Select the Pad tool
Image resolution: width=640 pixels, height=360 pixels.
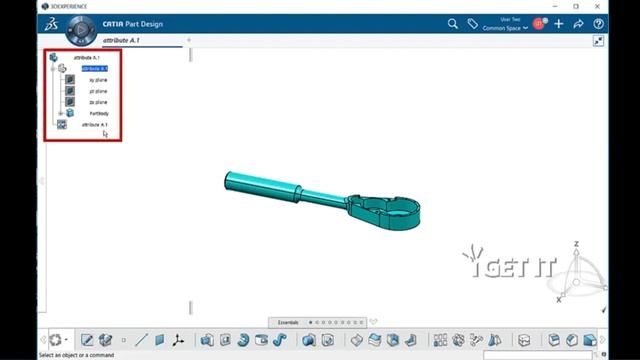[x=207, y=340]
